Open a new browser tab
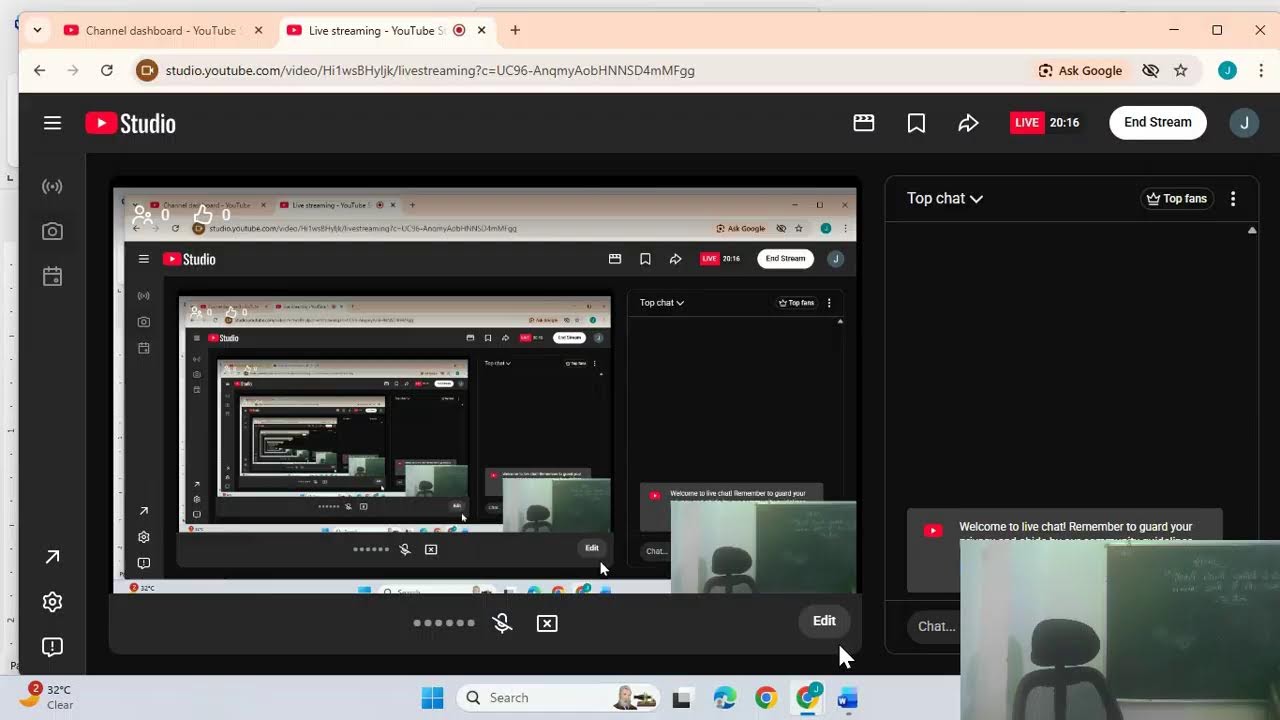The height and width of the screenshot is (720, 1280). (515, 30)
